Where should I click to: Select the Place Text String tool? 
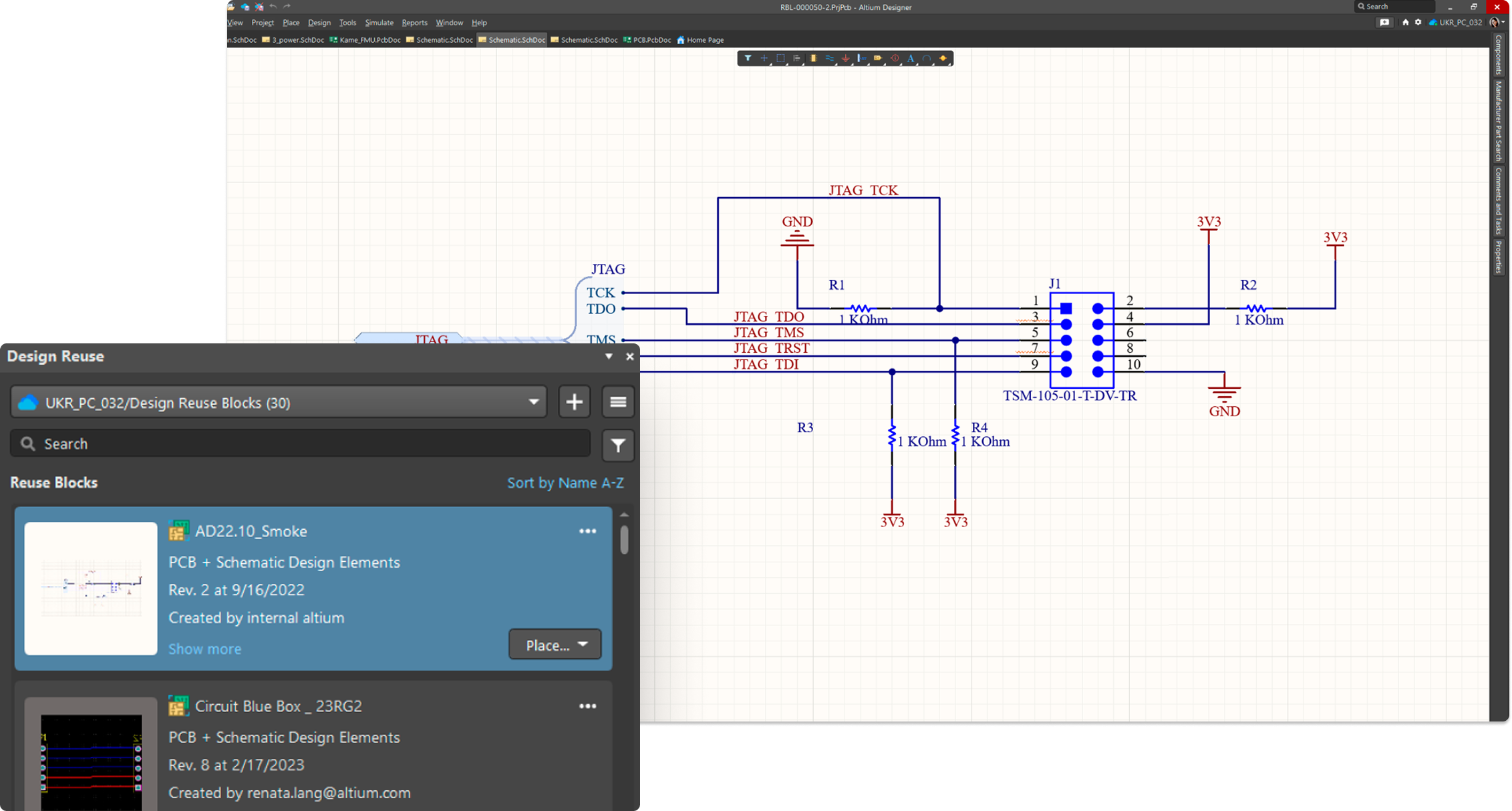click(x=911, y=58)
